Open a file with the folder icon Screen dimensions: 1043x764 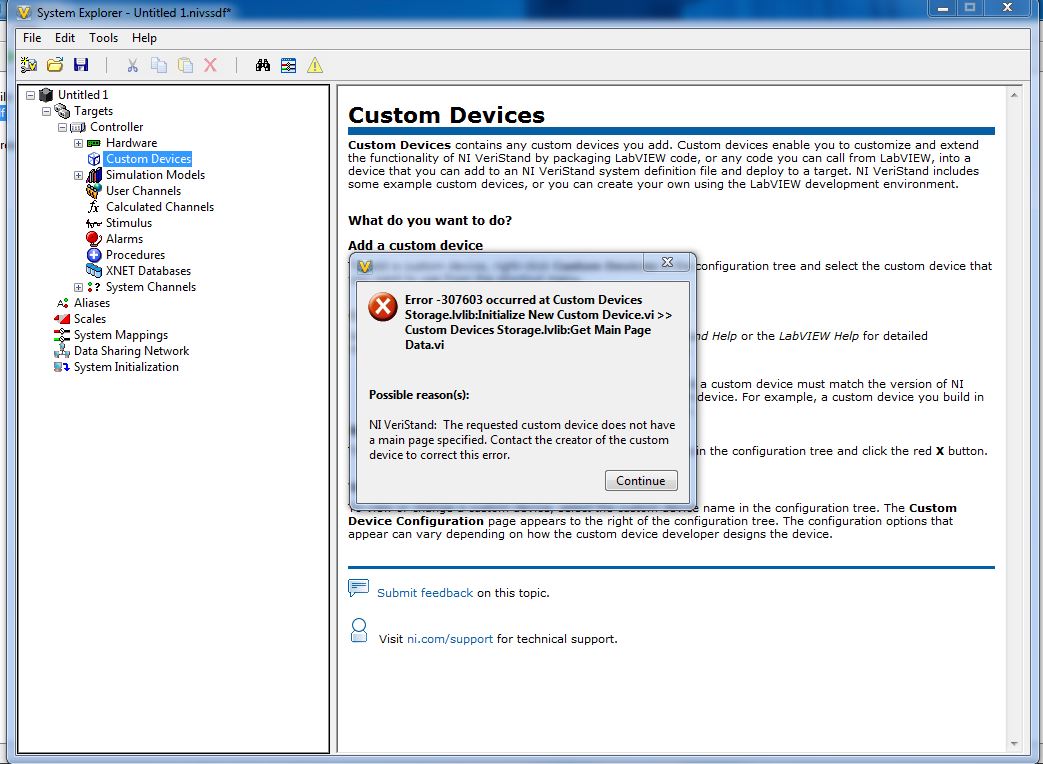[x=55, y=64]
